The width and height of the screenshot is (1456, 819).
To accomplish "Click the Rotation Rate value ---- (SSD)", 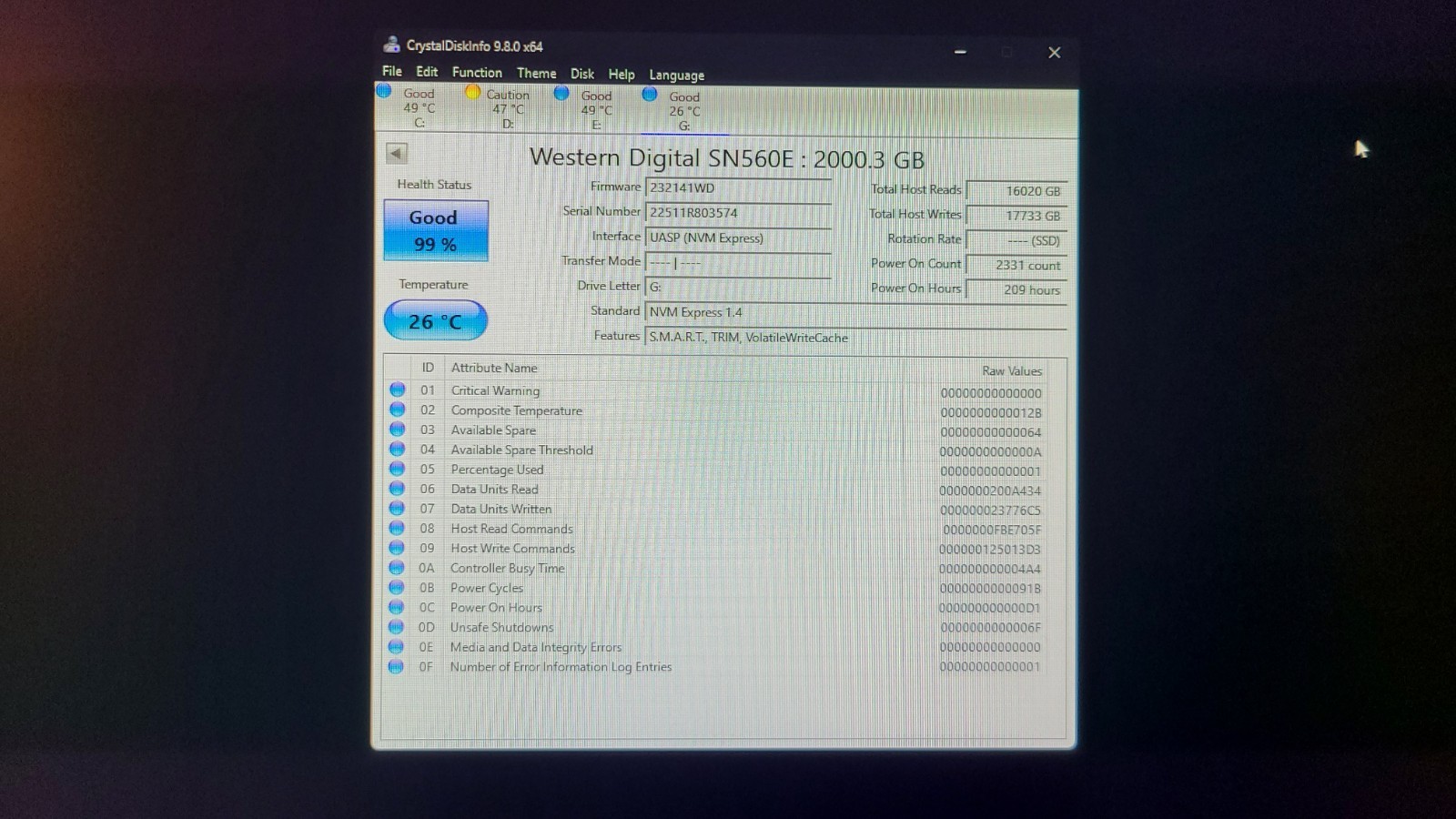I will click(x=1016, y=240).
